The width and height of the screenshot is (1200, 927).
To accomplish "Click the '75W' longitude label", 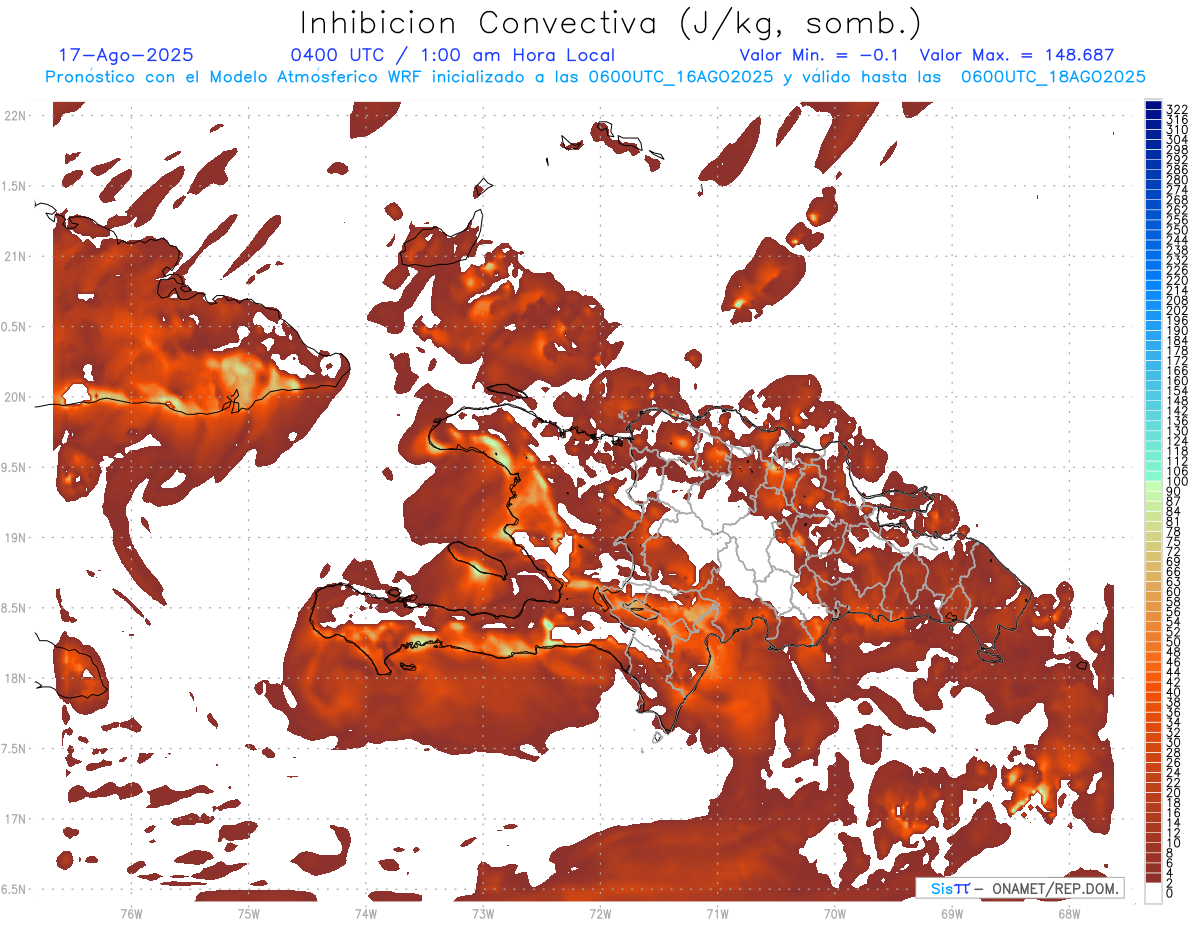I will coord(248,913).
